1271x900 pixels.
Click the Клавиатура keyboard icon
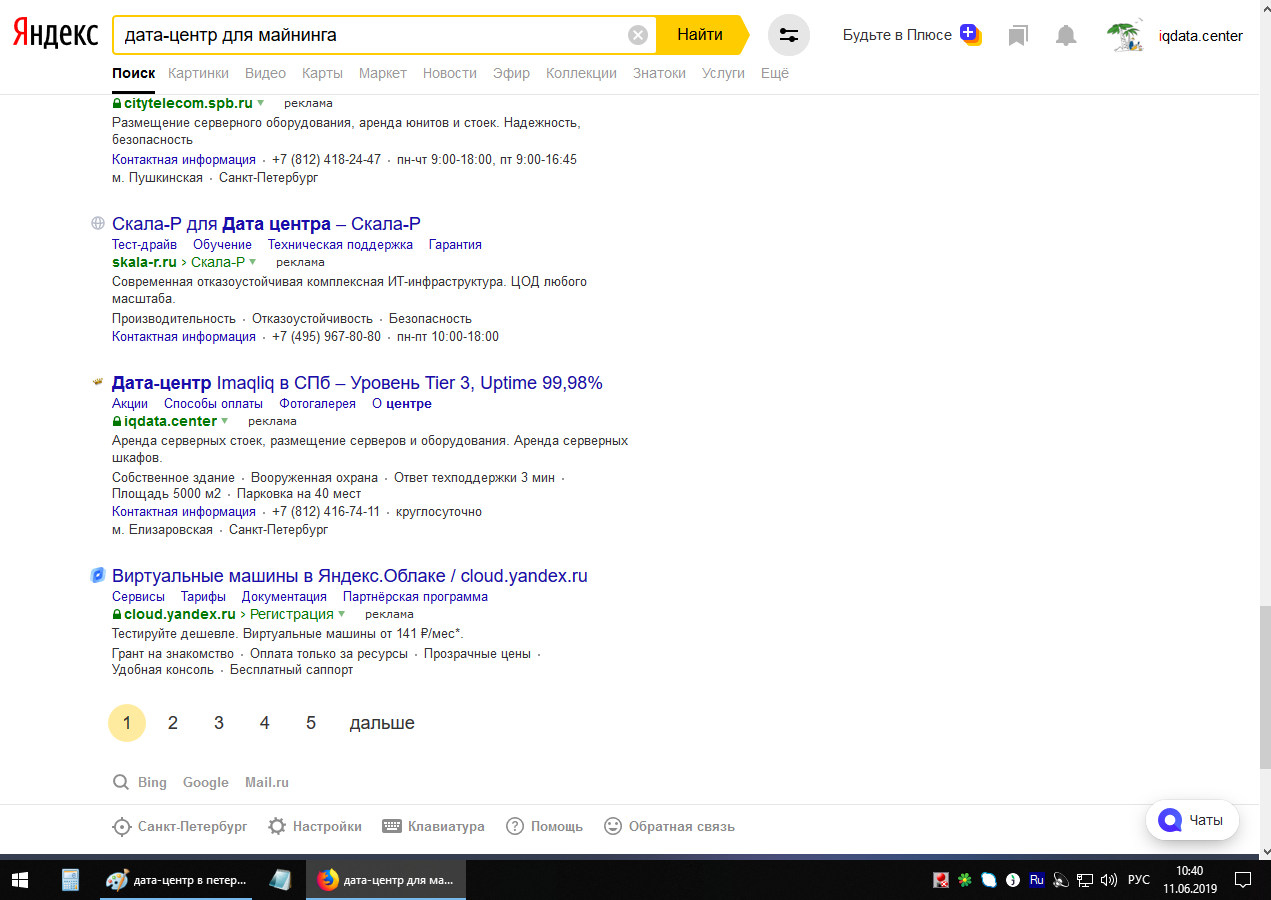[392, 827]
